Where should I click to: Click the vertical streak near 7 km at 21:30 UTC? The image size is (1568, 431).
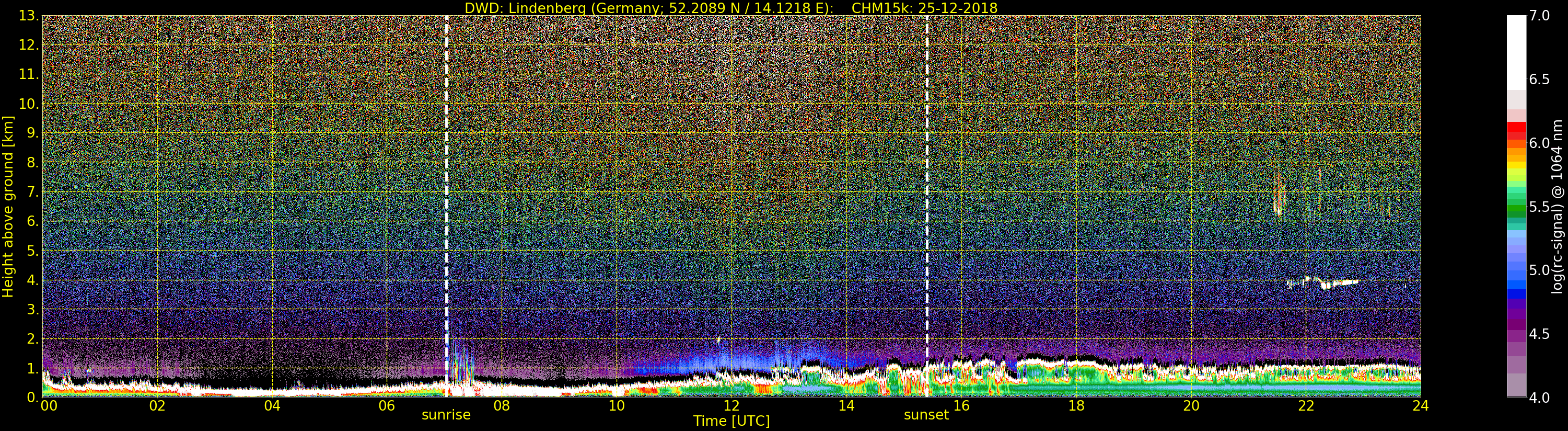click(1279, 194)
